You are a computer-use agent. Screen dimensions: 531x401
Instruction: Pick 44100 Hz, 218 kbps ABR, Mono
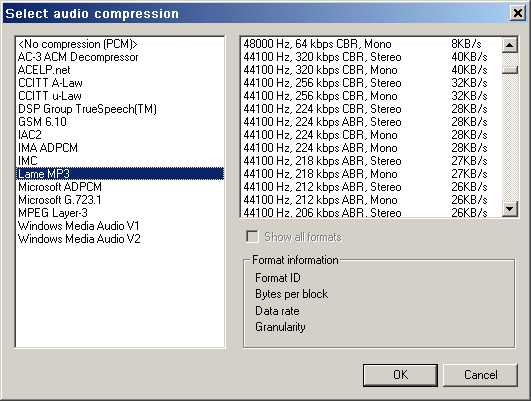[371, 174]
